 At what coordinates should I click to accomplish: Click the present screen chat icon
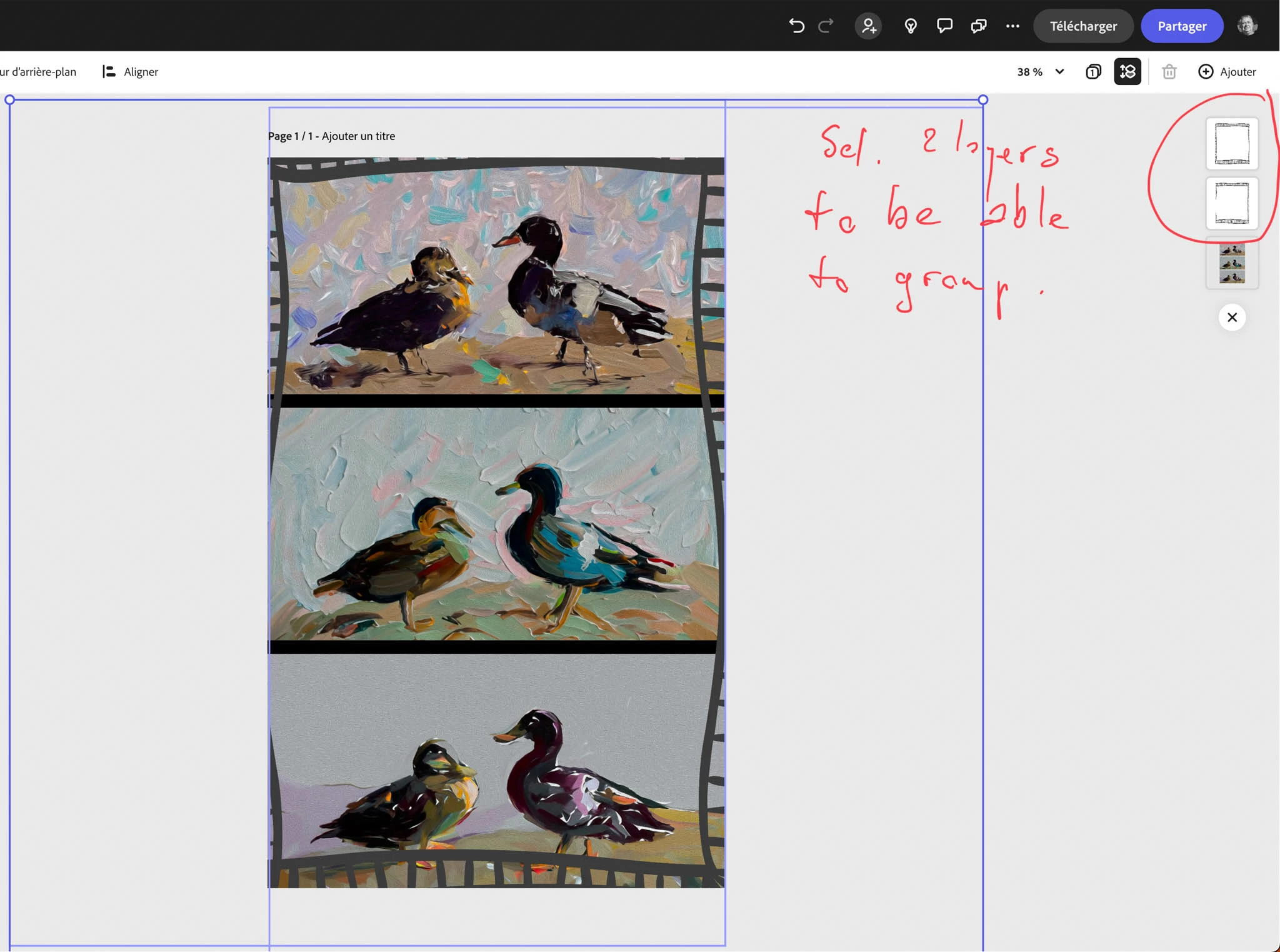pos(978,26)
